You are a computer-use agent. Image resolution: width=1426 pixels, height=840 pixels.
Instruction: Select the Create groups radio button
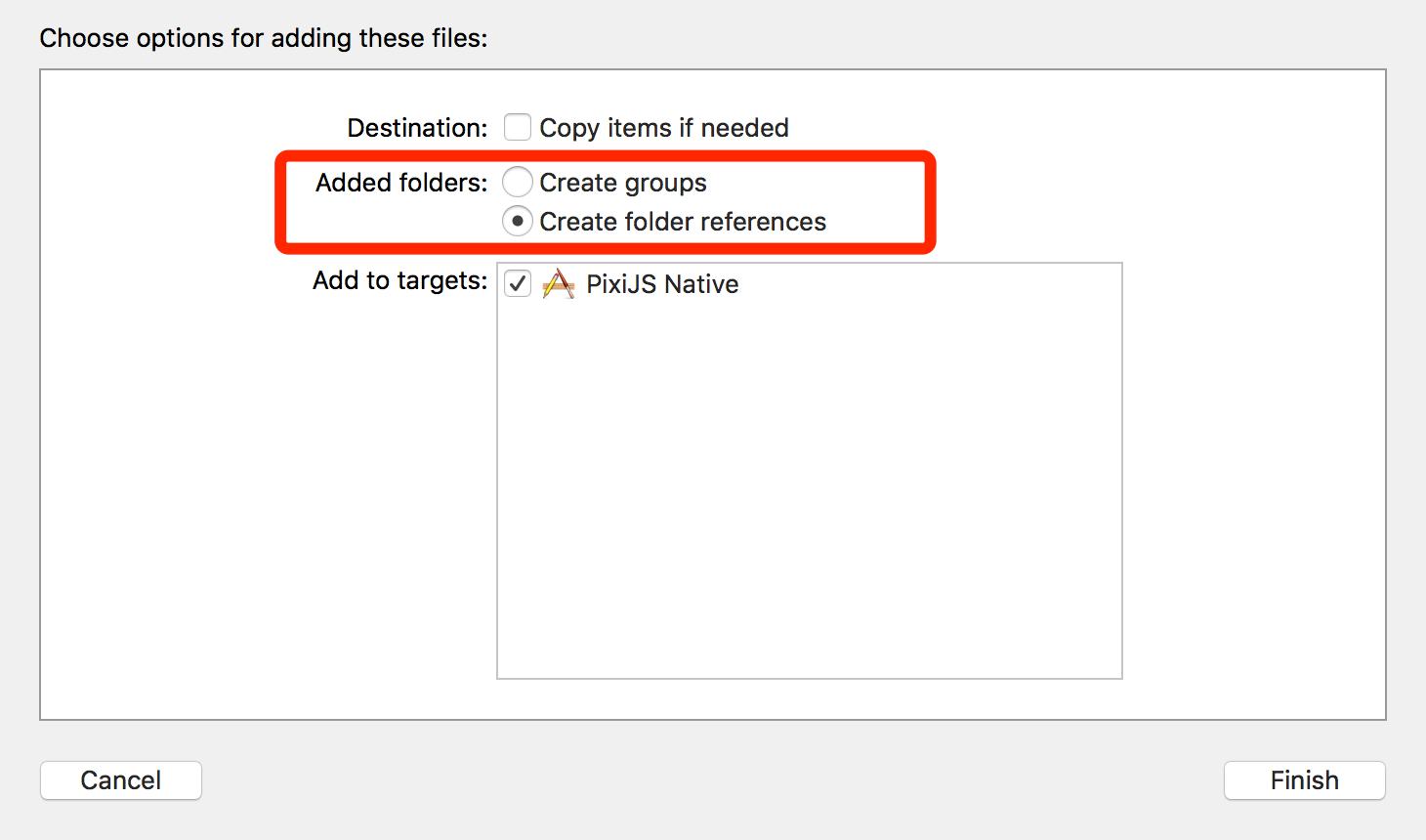(518, 183)
